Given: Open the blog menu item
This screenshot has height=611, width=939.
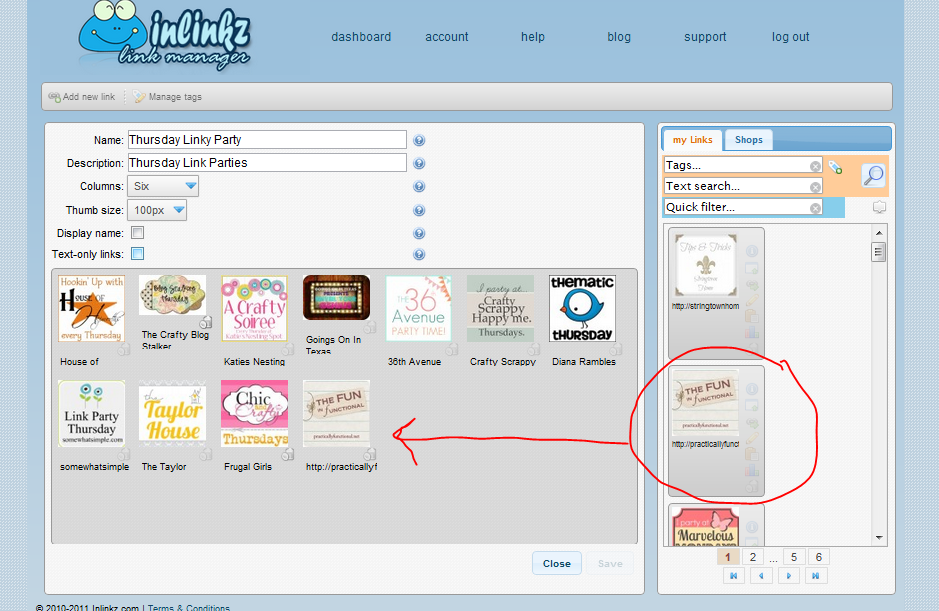Looking at the screenshot, I should pos(619,37).
